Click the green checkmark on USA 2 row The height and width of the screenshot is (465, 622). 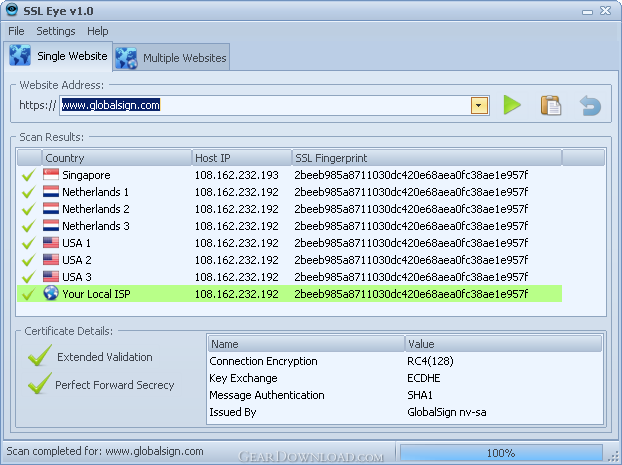point(29,260)
